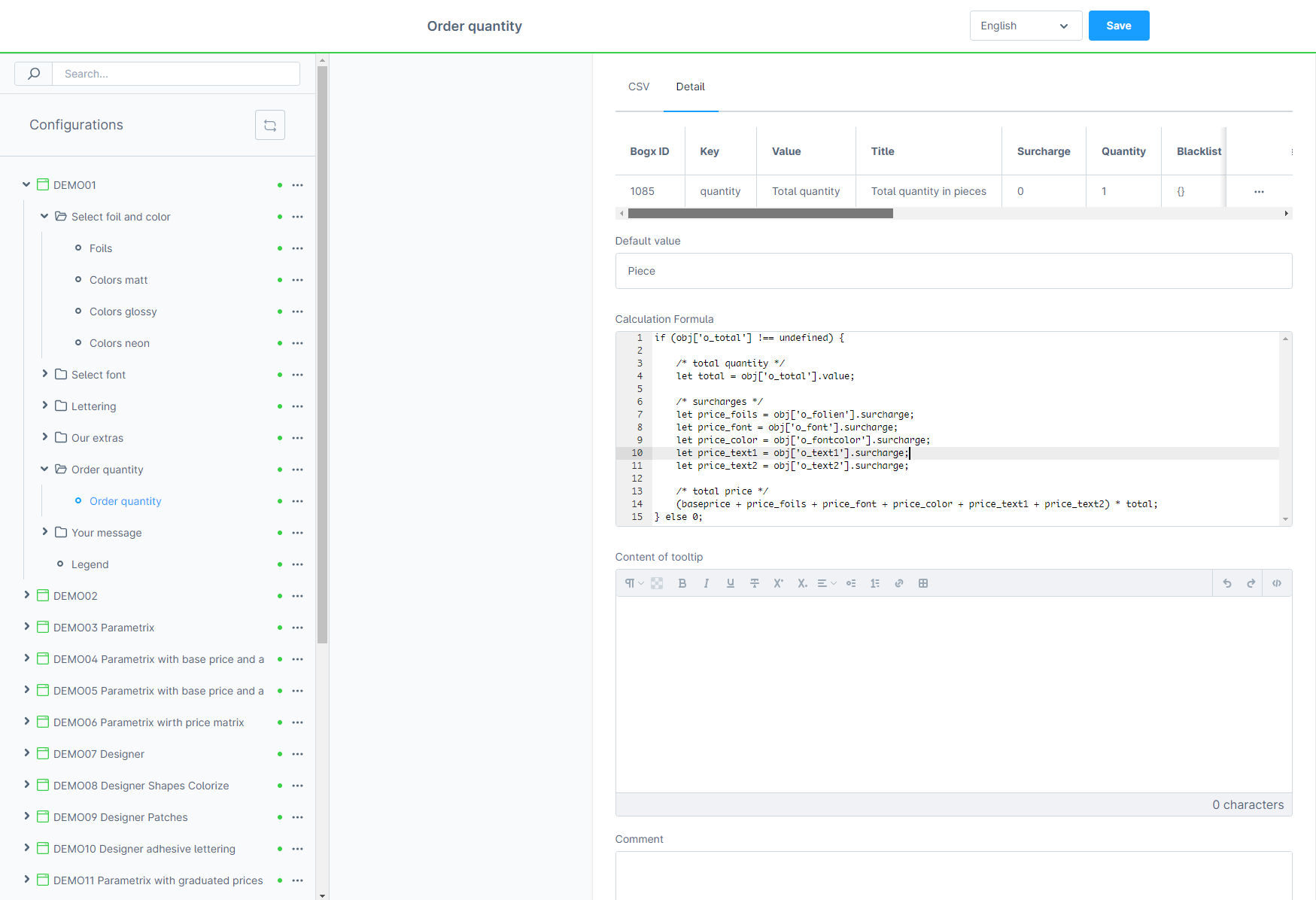Apply strikethrough in tooltip editor
The image size is (1316, 900).
tap(755, 583)
